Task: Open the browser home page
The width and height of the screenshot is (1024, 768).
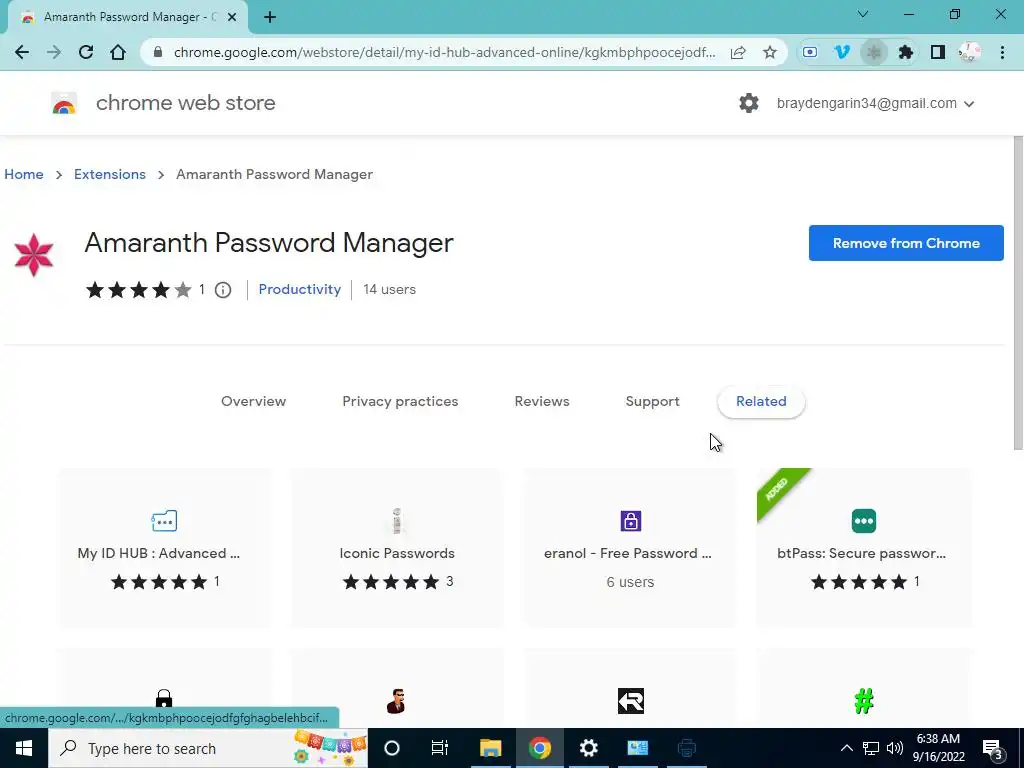Action: pyautogui.click(x=118, y=52)
